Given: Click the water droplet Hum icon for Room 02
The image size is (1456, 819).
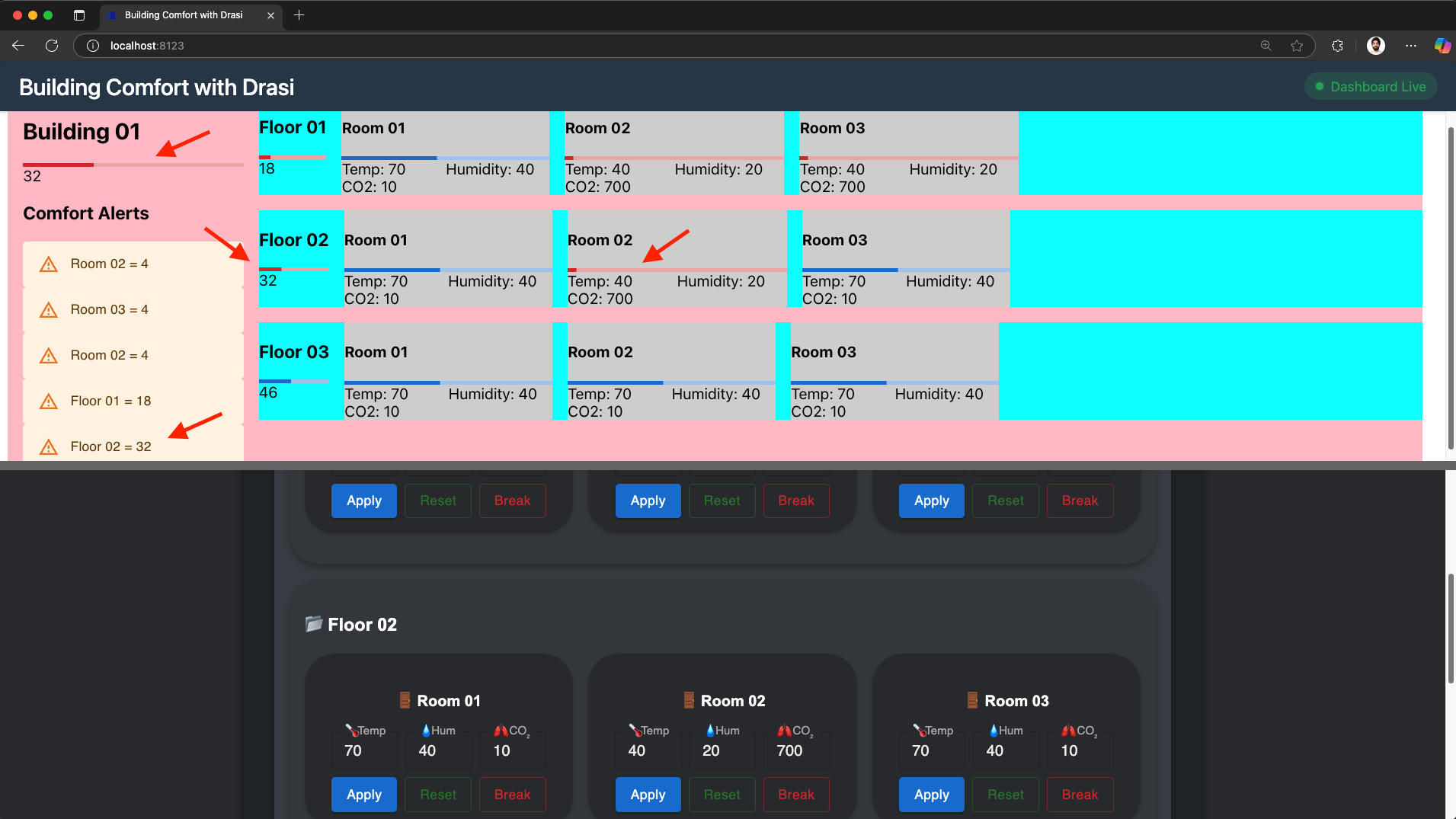Looking at the screenshot, I should [x=711, y=730].
